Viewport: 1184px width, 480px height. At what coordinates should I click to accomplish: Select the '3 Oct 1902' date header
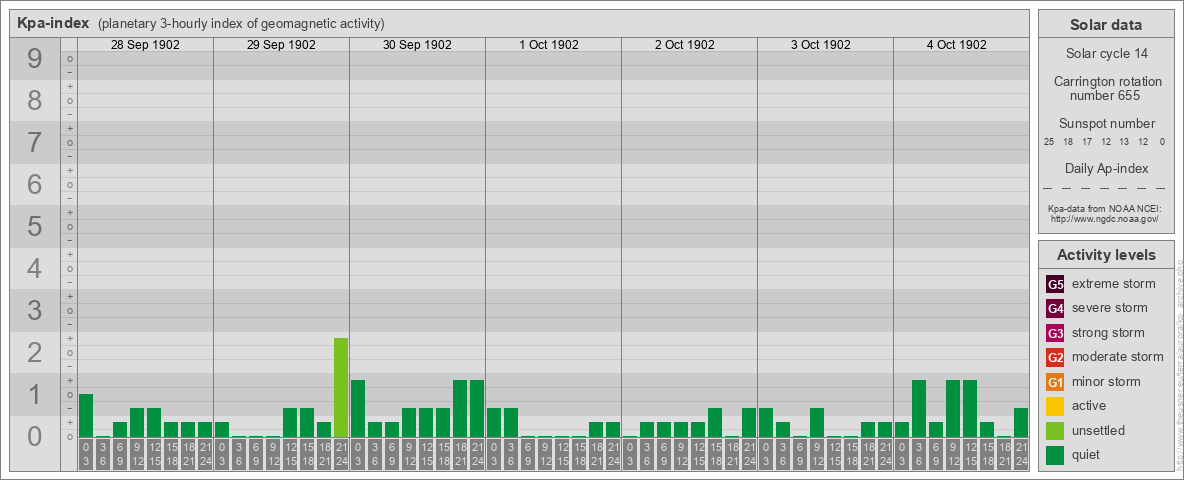[821, 45]
